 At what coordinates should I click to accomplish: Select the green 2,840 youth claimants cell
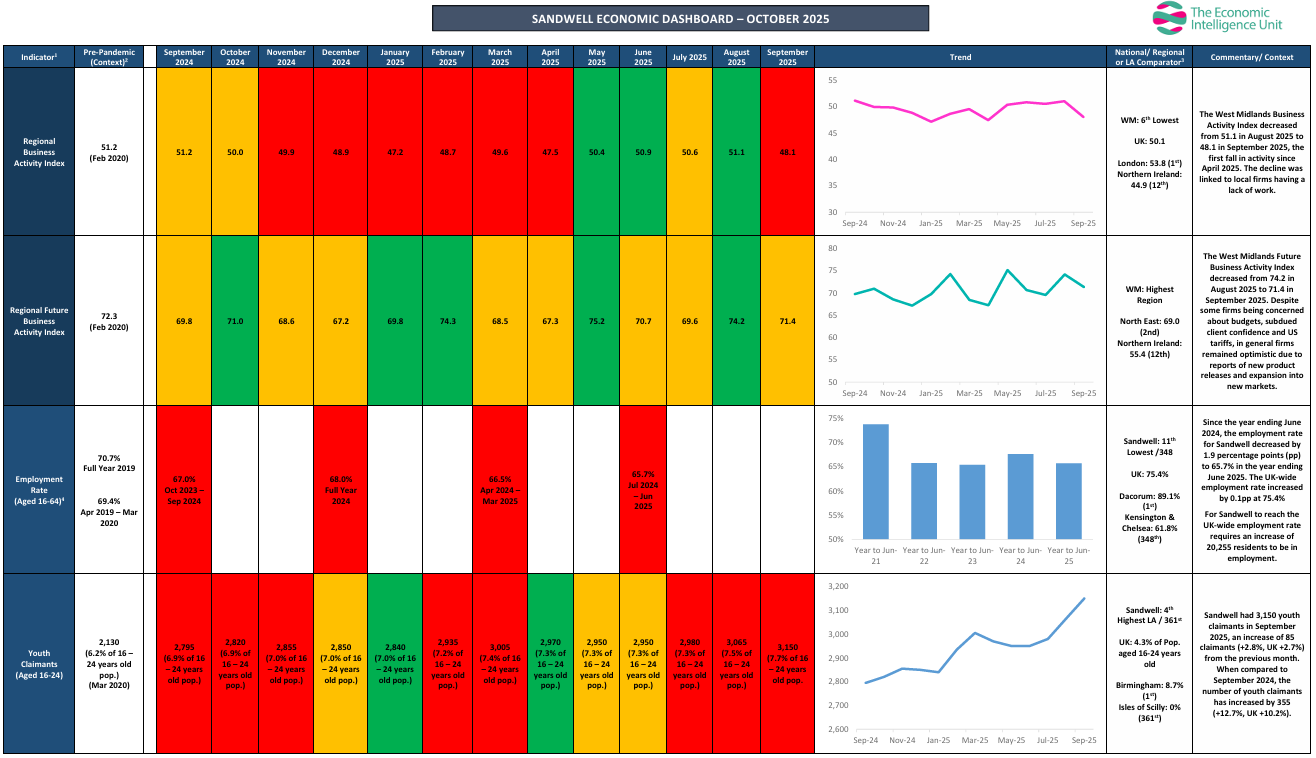coord(393,663)
